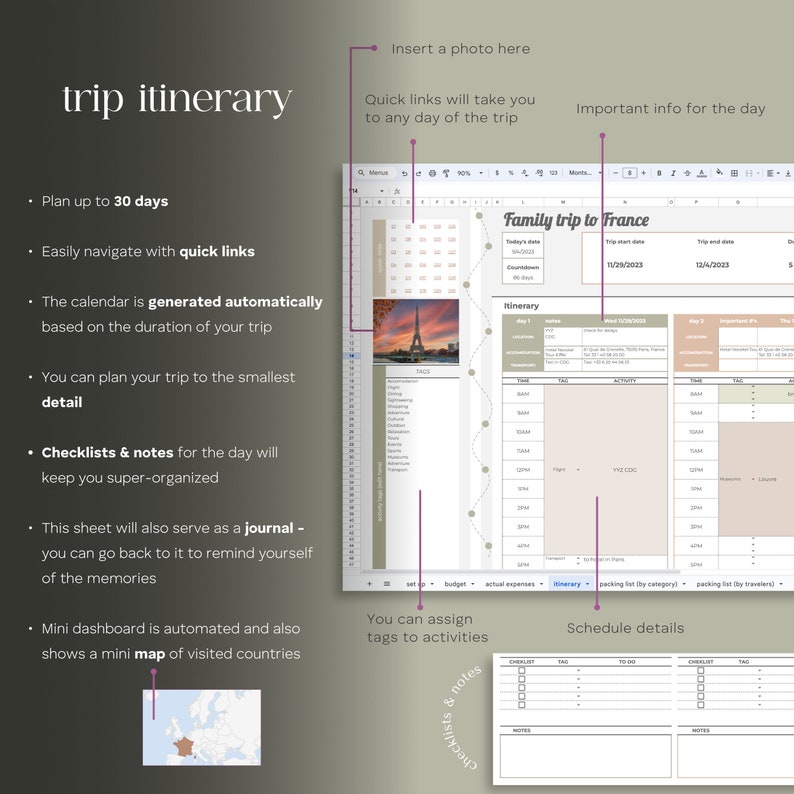
Task: Open itinerary tab options arrow
Action: coord(587,584)
